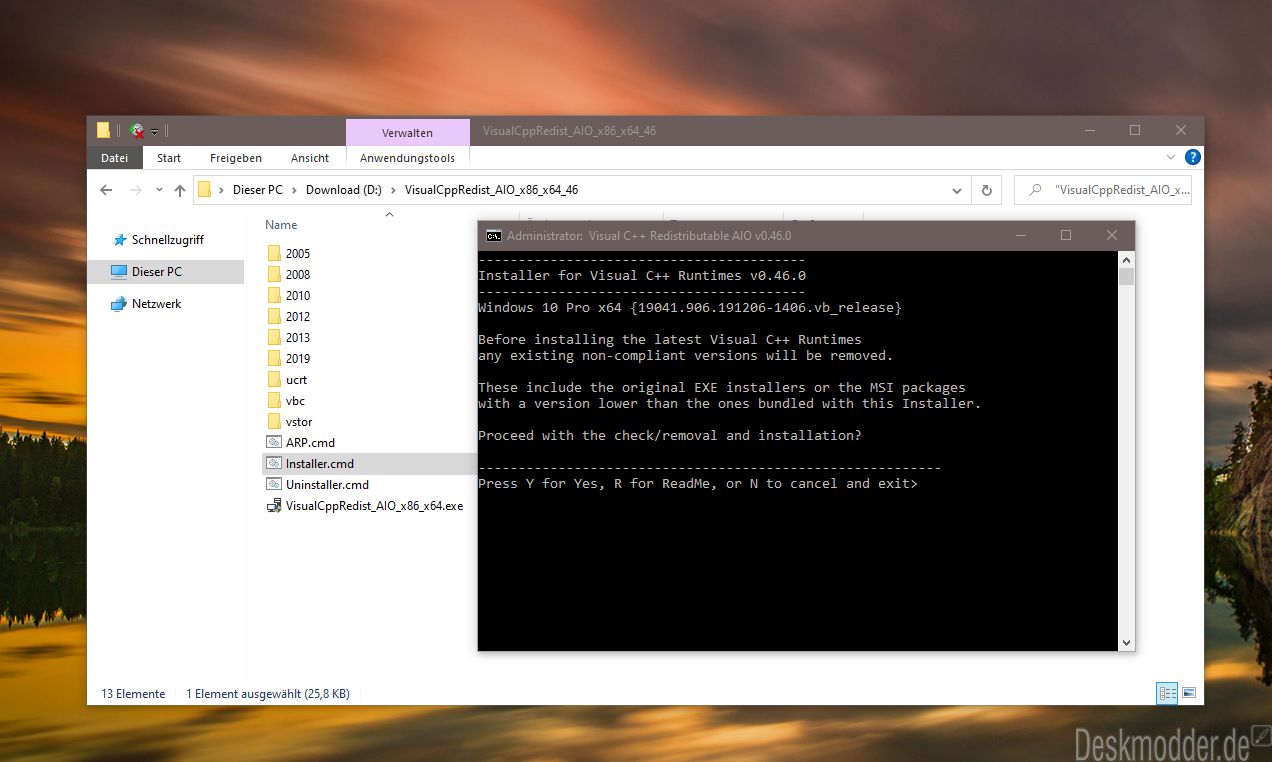Open Explorer help with the question mark icon
Viewport: 1272px width, 762px height.
coord(1192,158)
